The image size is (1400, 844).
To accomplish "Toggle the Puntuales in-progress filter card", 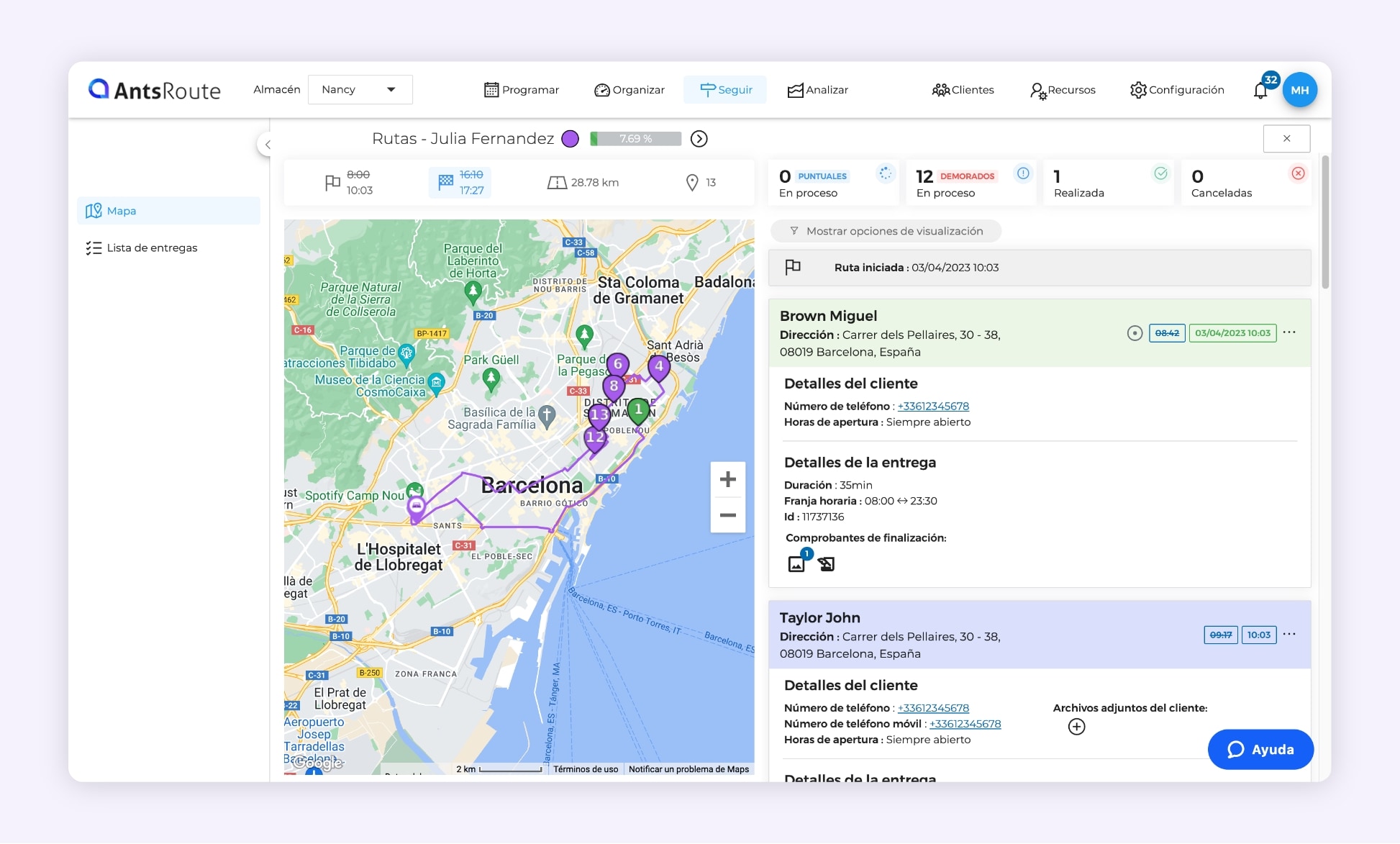I will pyautogui.click(x=833, y=183).
